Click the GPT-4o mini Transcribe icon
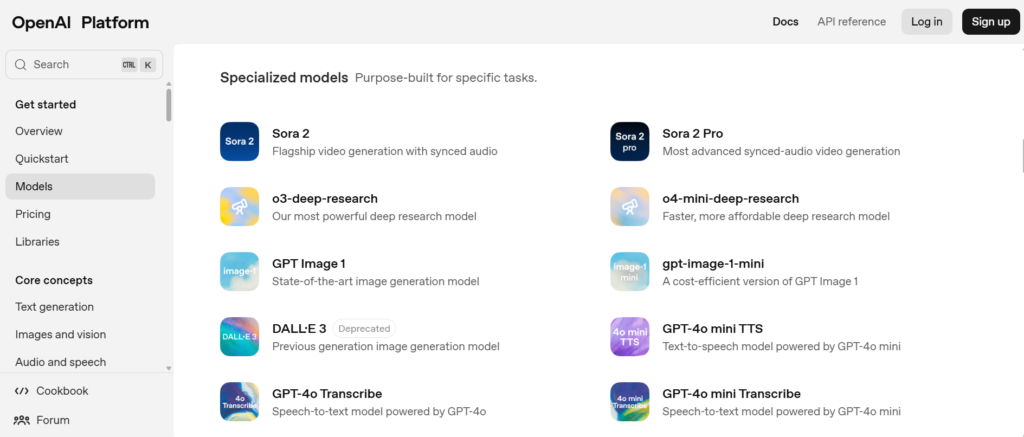 click(629, 401)
